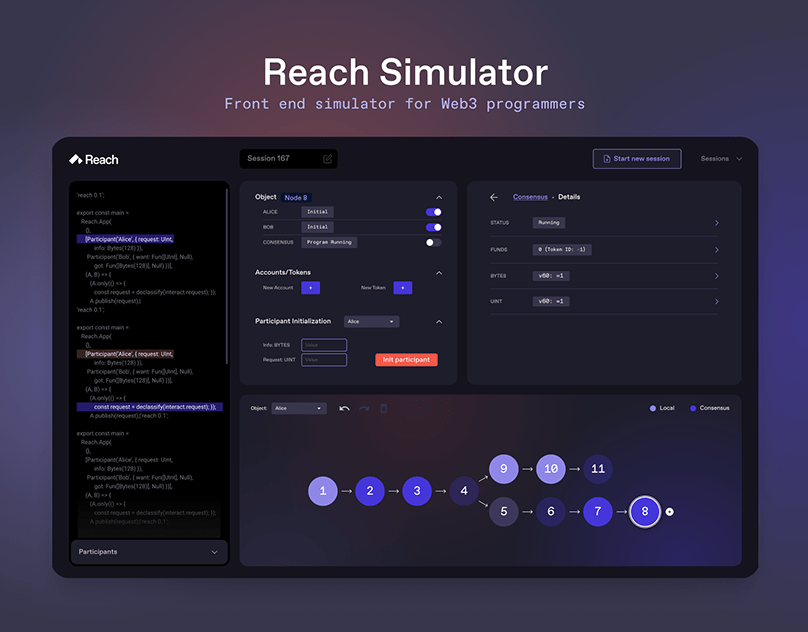The image size is (808, 632).
Task: Click the Node 8 tag
Action: (296, 197)
